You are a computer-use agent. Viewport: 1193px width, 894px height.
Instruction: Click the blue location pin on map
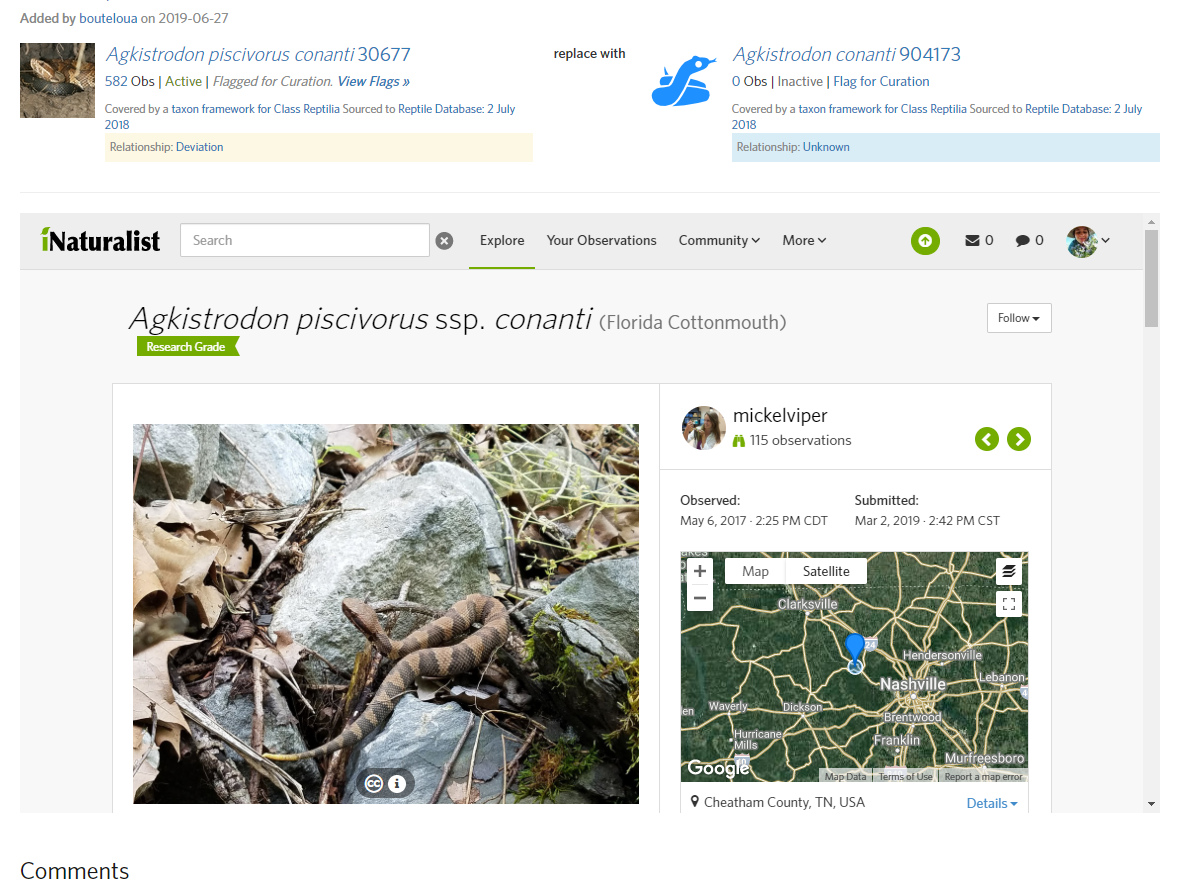(x=855, y=649)
